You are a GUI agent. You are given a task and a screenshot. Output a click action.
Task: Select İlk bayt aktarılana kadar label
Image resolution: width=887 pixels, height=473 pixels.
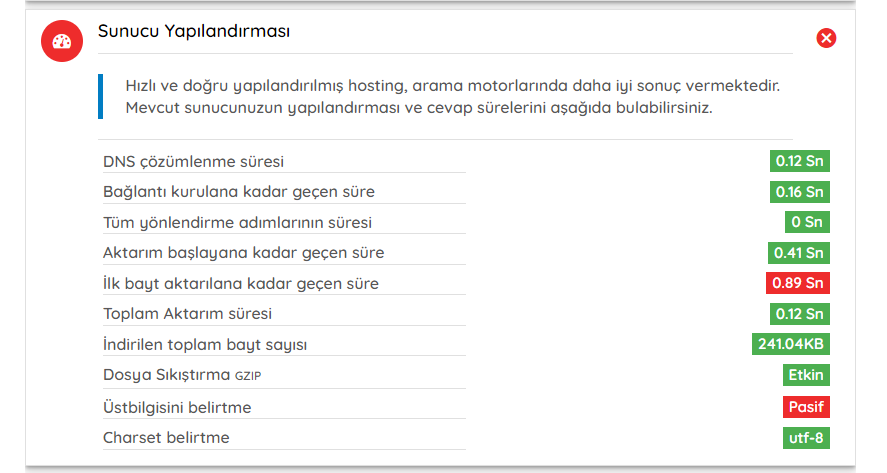[x=241, y=283]
